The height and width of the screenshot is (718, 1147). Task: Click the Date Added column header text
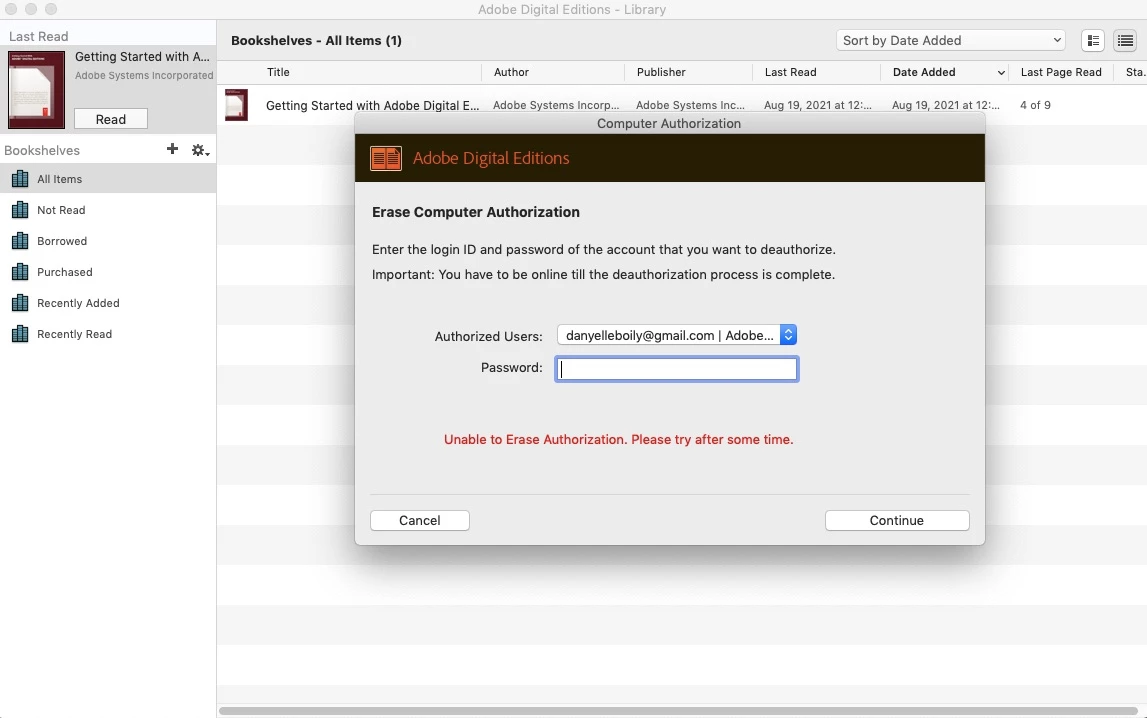[924, 72]
